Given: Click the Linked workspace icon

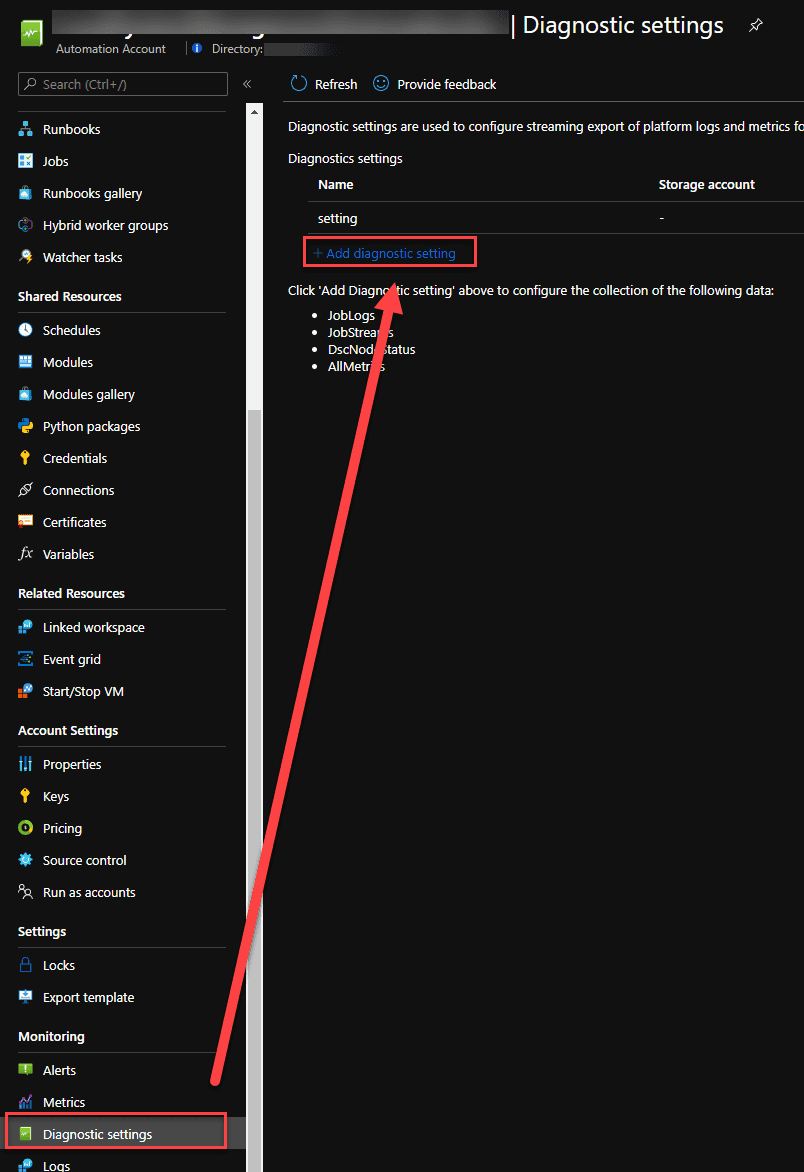Looking at the screenshot, I should pos(25,627).
